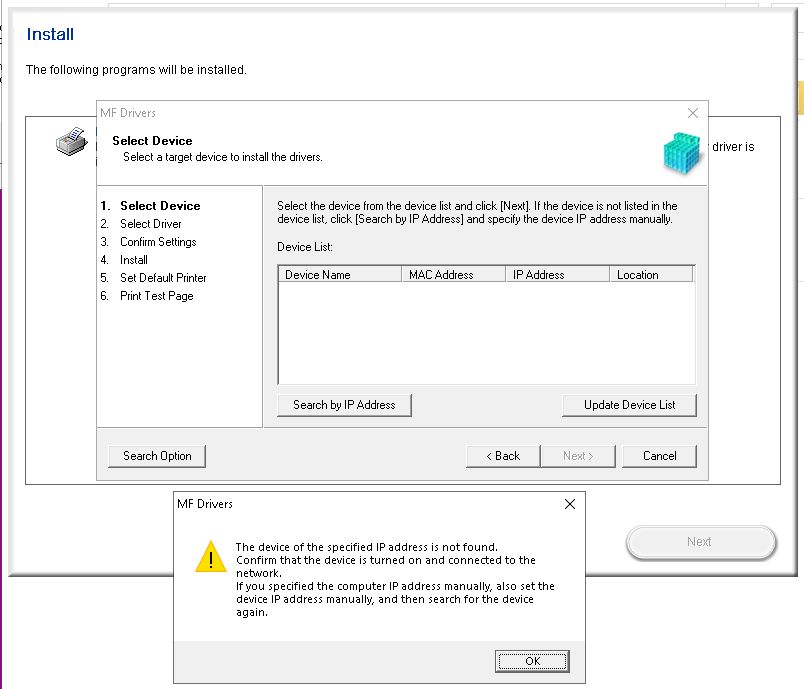Click the Search by IP Address button
Viewport: 804px width, 689px height.
[x=344, y=405]
